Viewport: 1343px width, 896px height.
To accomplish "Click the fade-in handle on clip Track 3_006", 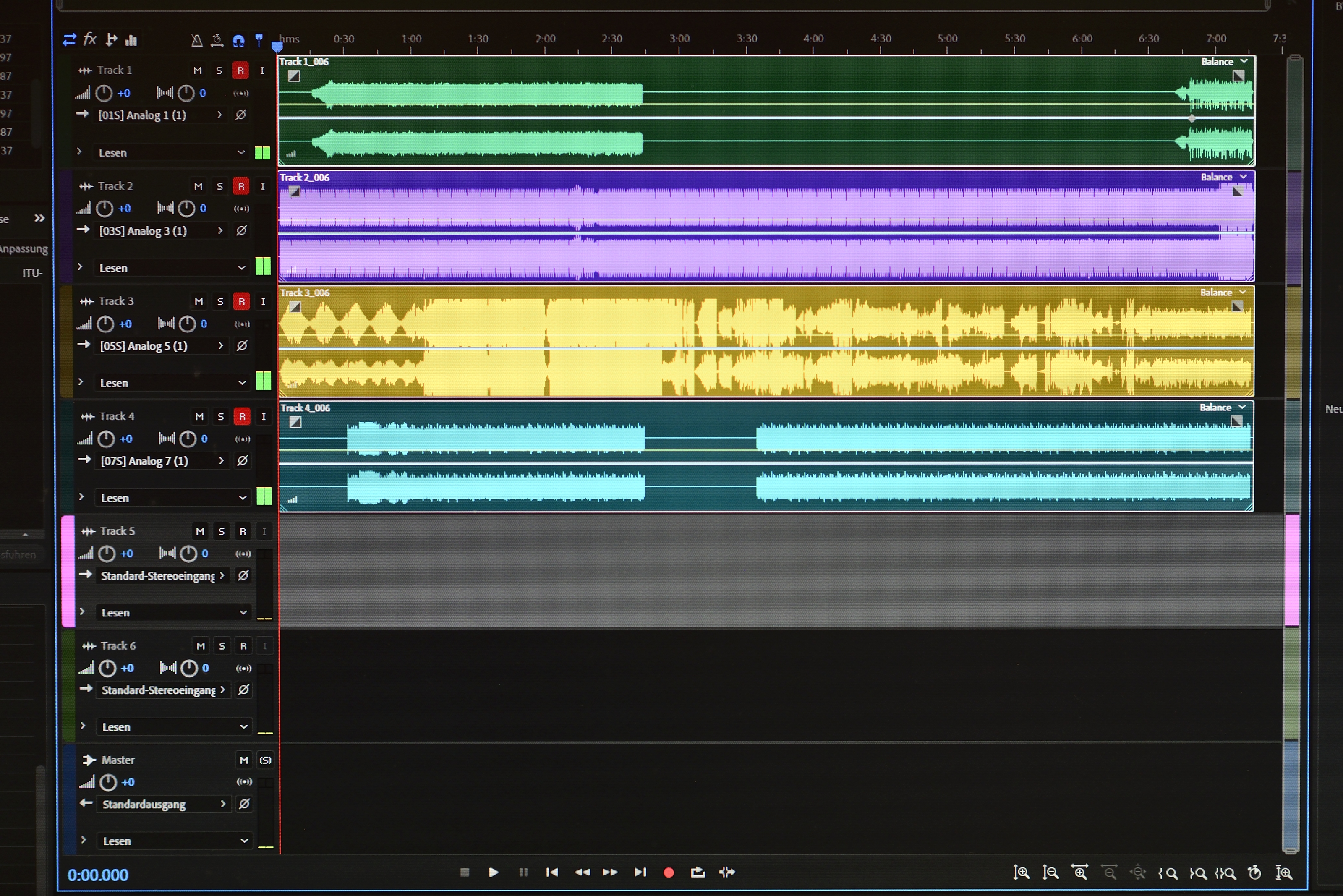I will [x=295, y=307].
